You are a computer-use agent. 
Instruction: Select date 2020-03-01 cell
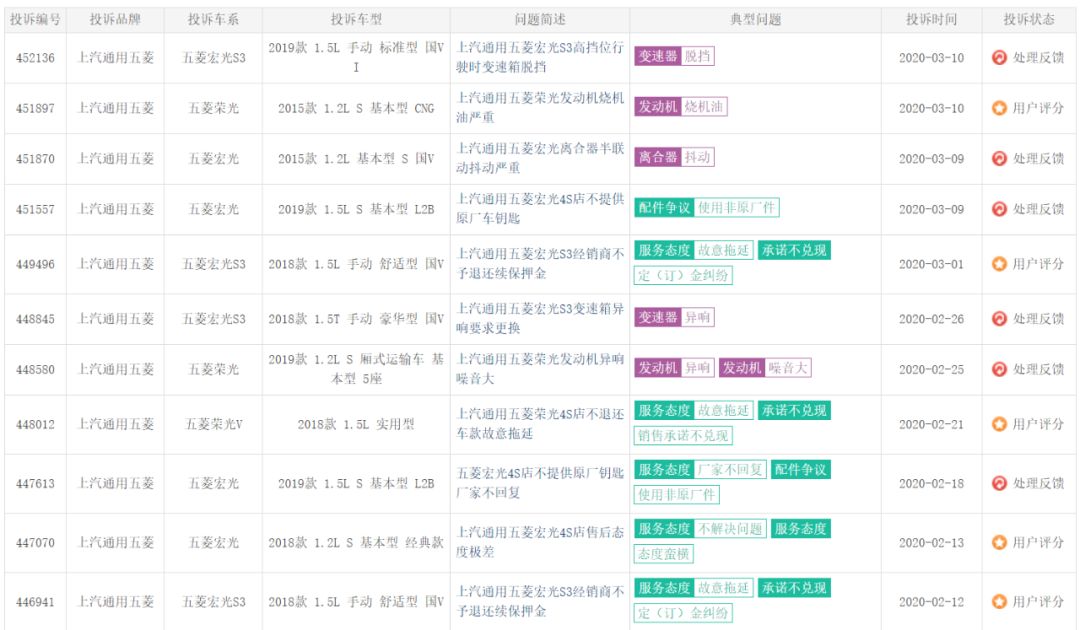click(931, 264)
